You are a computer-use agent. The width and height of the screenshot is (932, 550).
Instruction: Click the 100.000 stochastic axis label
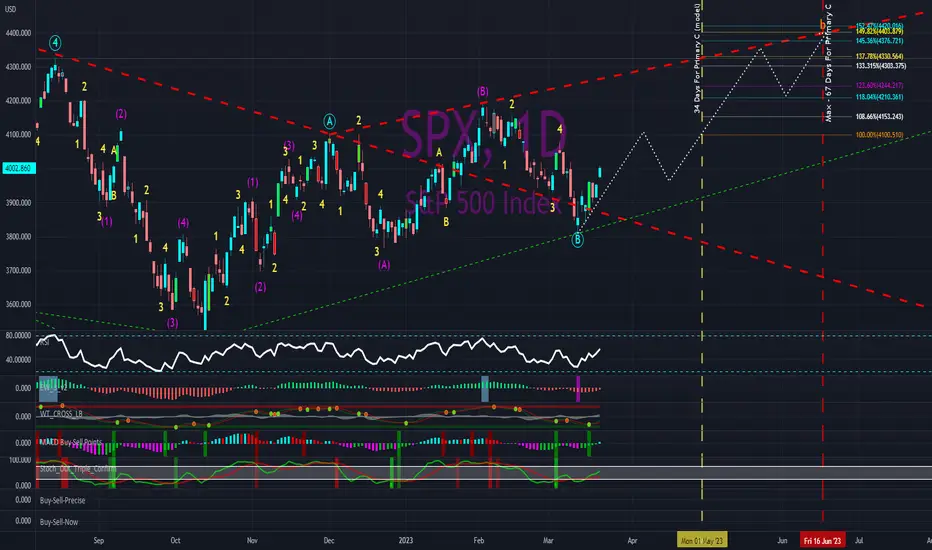[x=20, y=460]
